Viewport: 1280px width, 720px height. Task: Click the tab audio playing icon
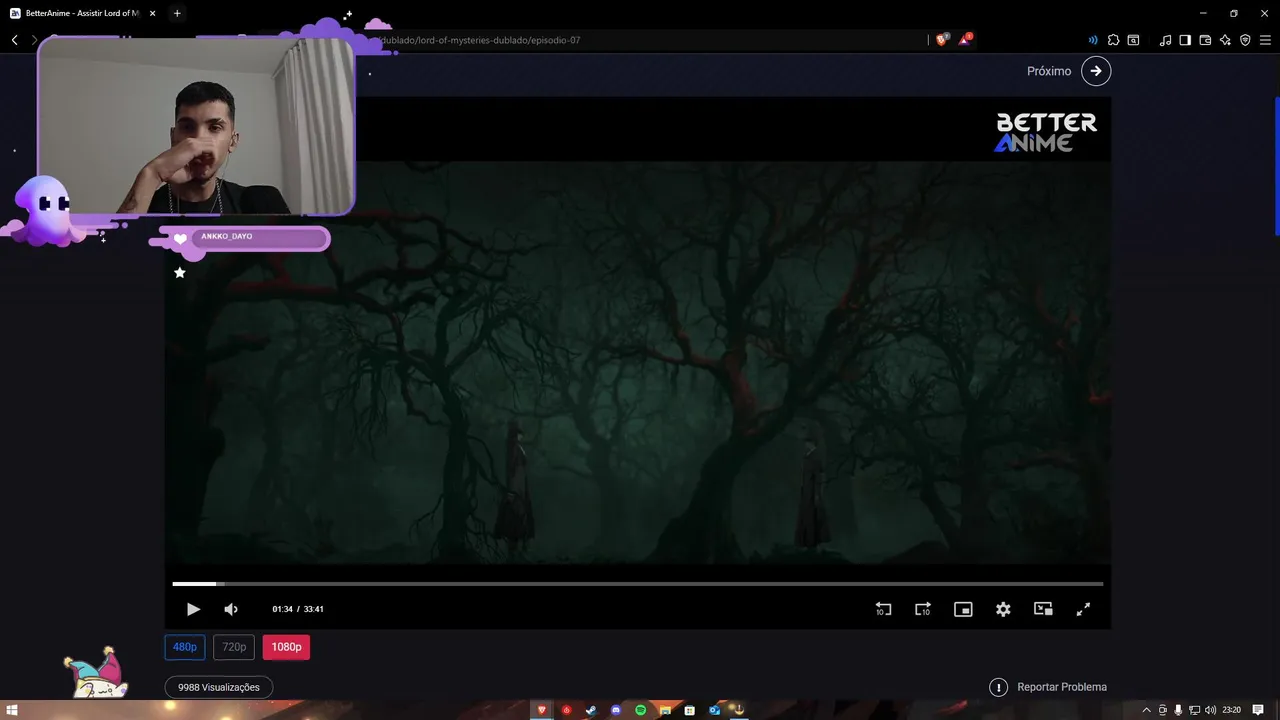point(1093,40)
